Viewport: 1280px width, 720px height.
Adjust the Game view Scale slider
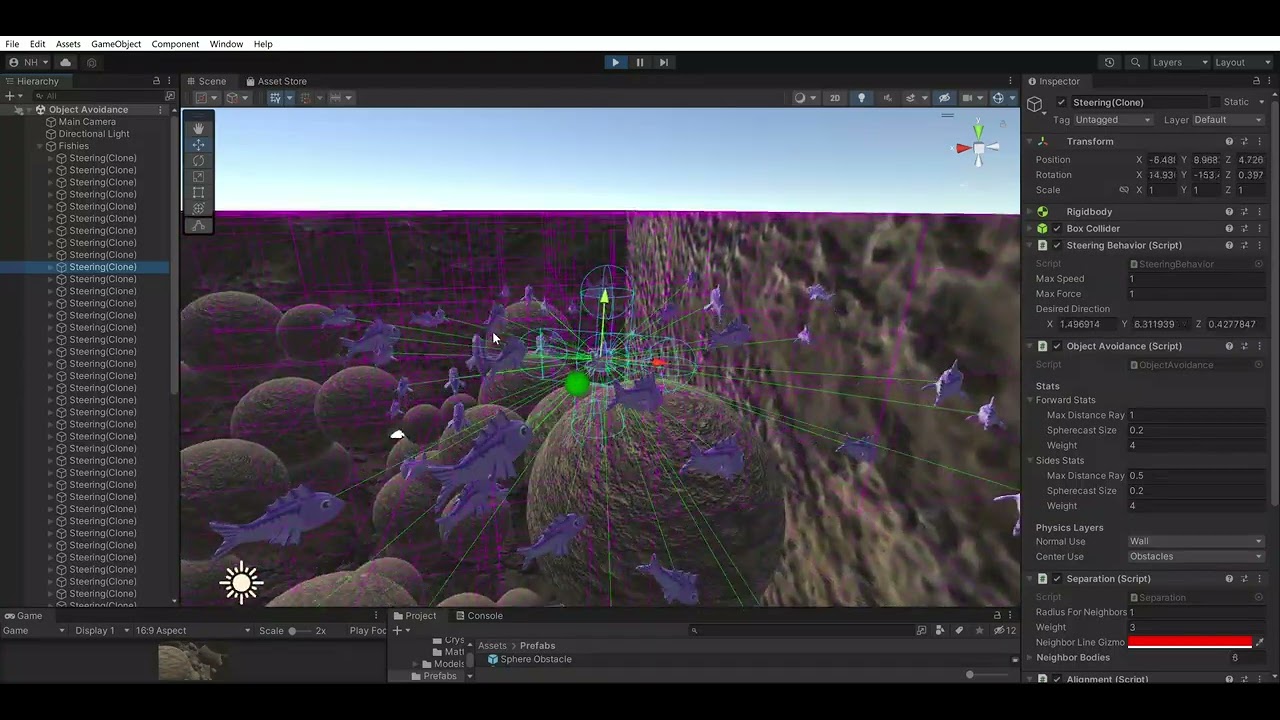300,631
